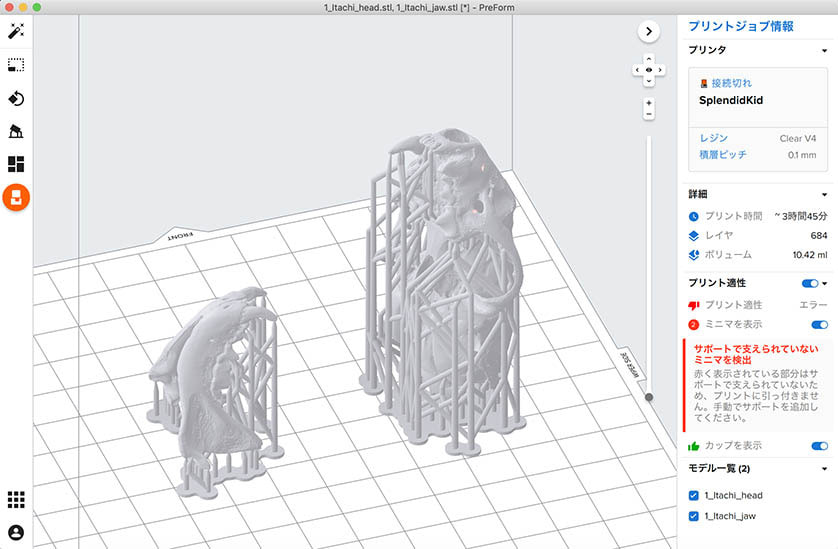Turn off the カップを表示 switch
838x549 pixels.
(819, 446)
